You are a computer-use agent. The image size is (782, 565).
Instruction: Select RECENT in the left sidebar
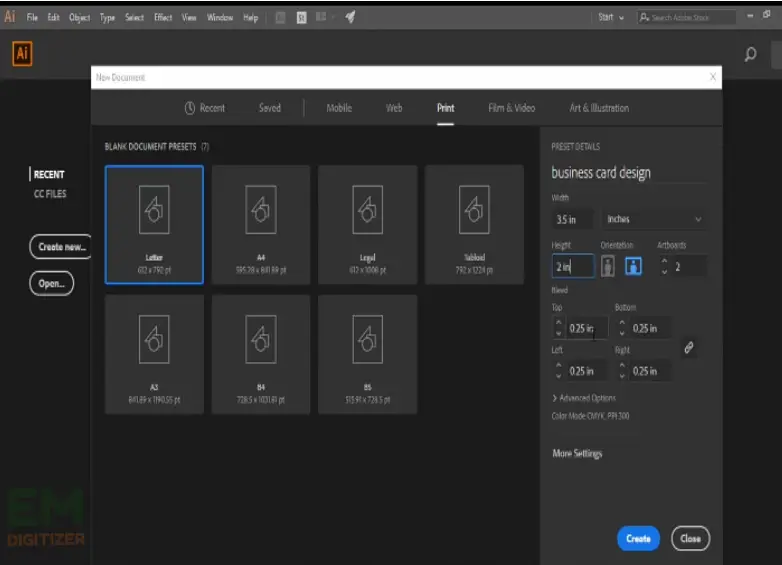click(x=49, y=175)
